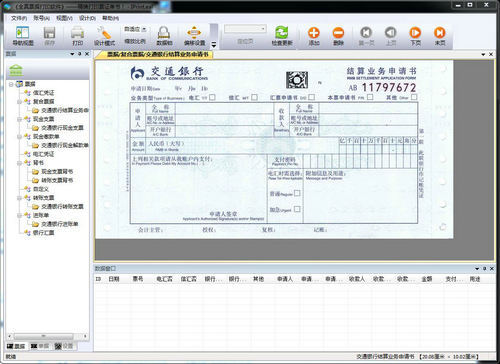Screen dimensions: 500x364
Task: Tick the 电汇 checkbox on the form
Action: [212, 97]
